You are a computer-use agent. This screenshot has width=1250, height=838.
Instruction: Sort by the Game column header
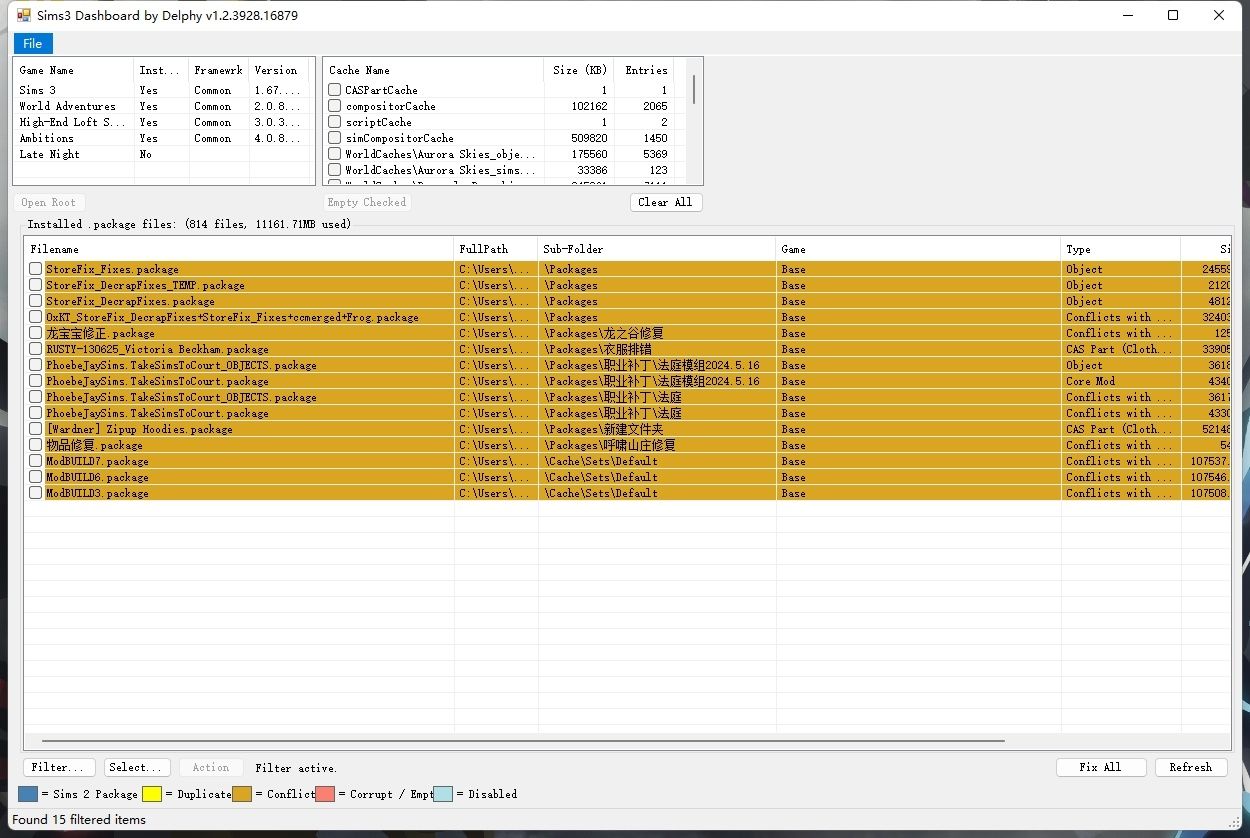click(x=918, y=249)
